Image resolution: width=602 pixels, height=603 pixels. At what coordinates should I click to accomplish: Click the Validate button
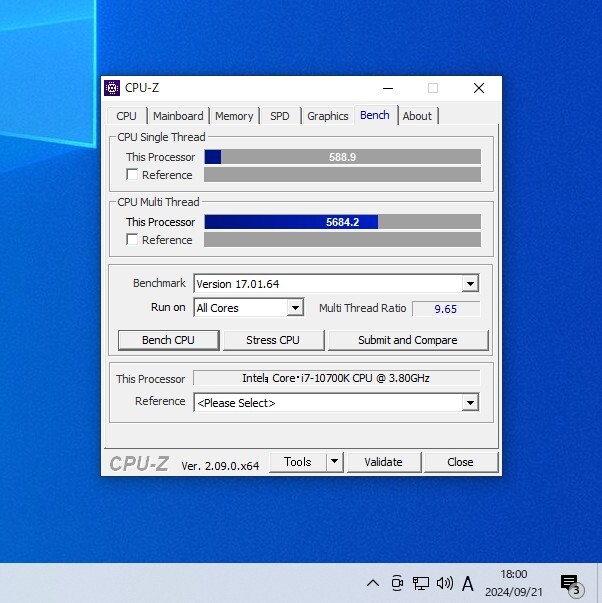384,461
